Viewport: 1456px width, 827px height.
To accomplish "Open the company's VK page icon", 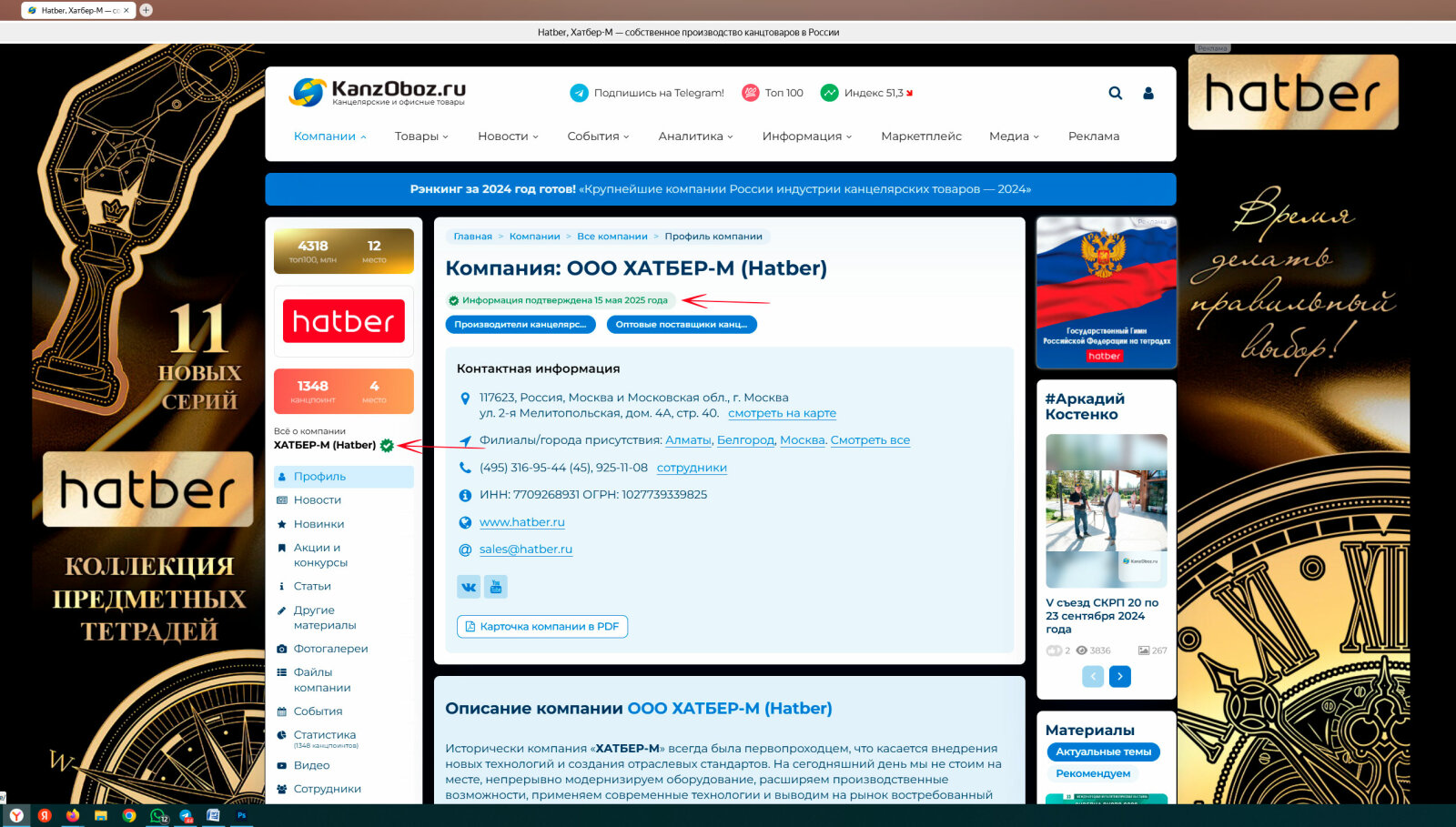I will [x=468, y=587].
